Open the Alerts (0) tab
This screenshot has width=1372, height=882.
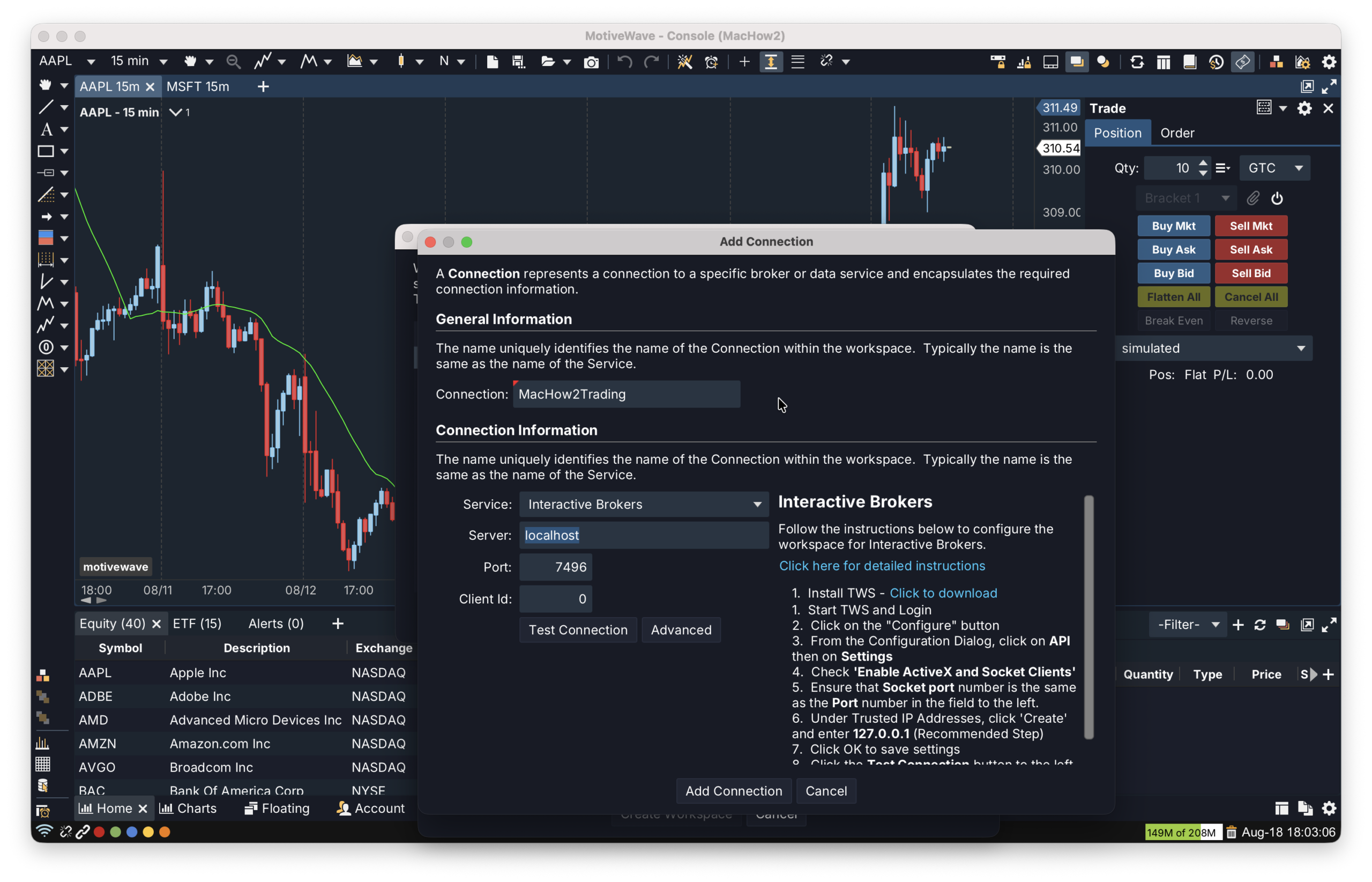276,623
